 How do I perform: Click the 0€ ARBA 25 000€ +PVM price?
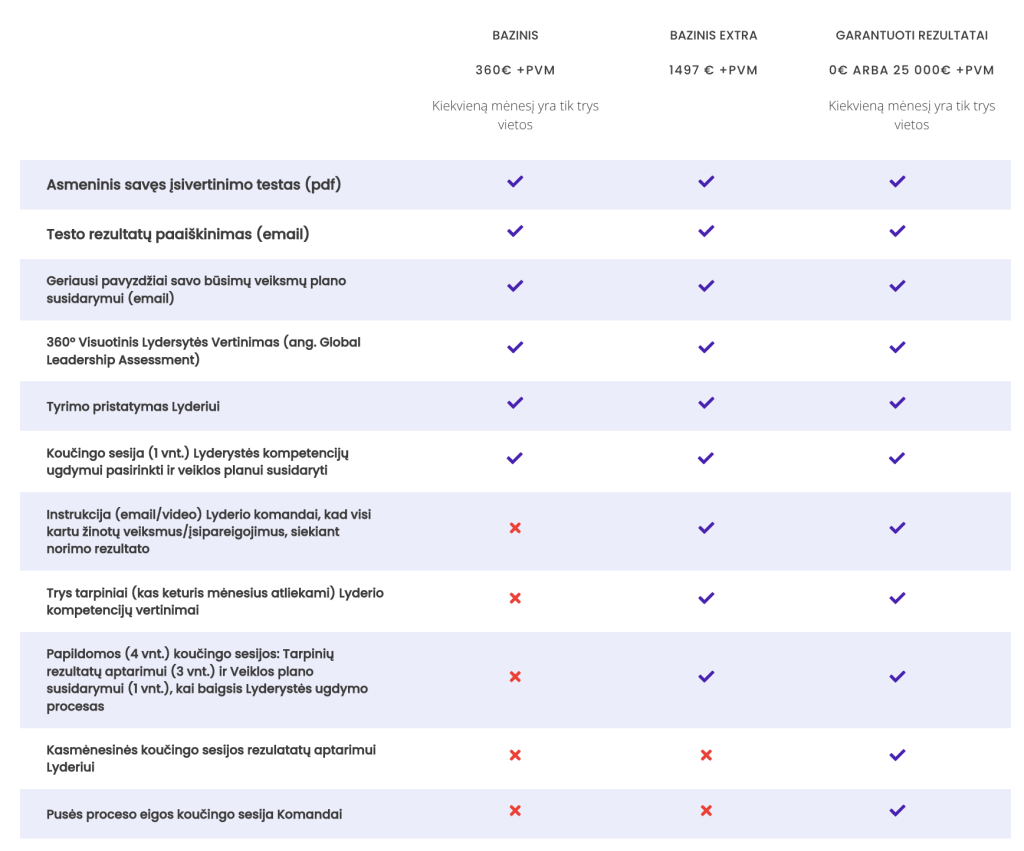[911, 70]
